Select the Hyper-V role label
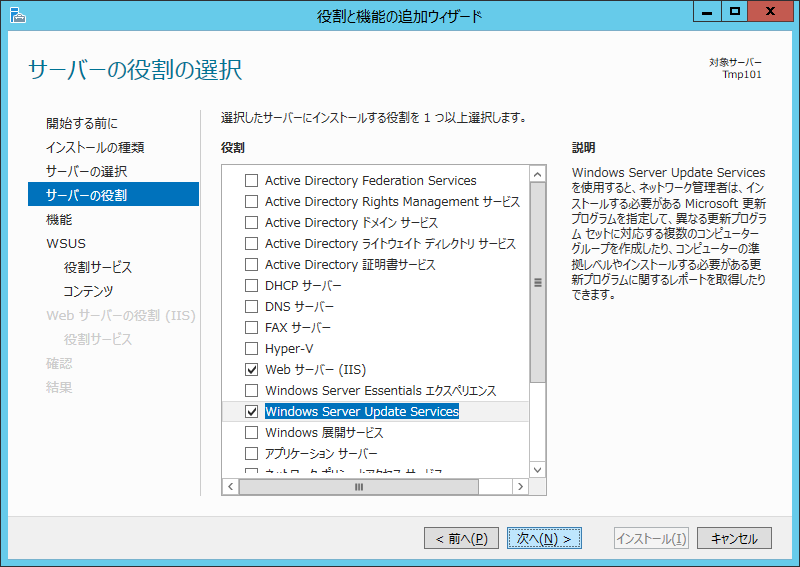The width and height of the screenshot is (800, 567). point(289,349)
